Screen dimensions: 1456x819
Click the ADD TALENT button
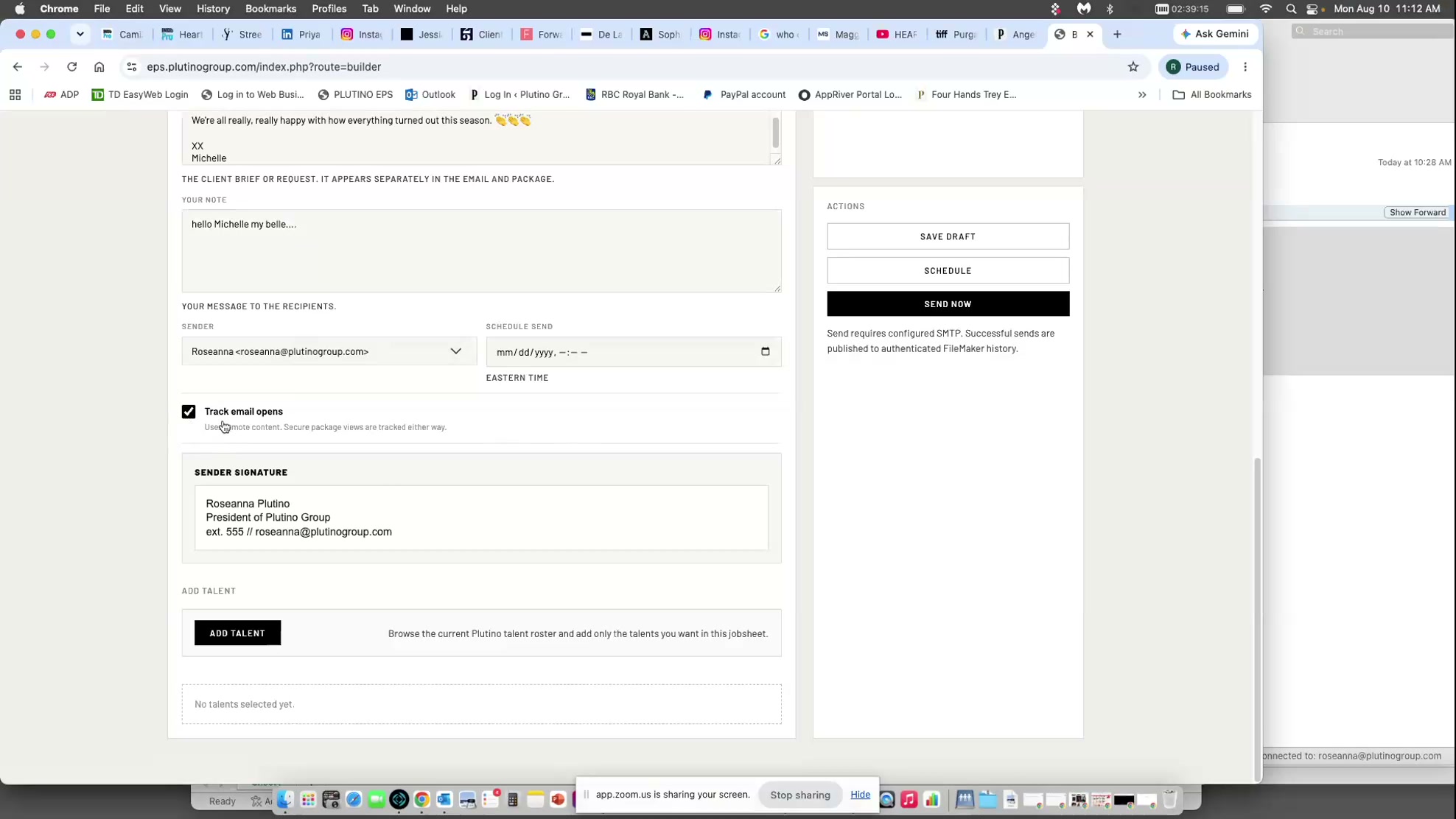pyautogui.click(x=237, y=633)
